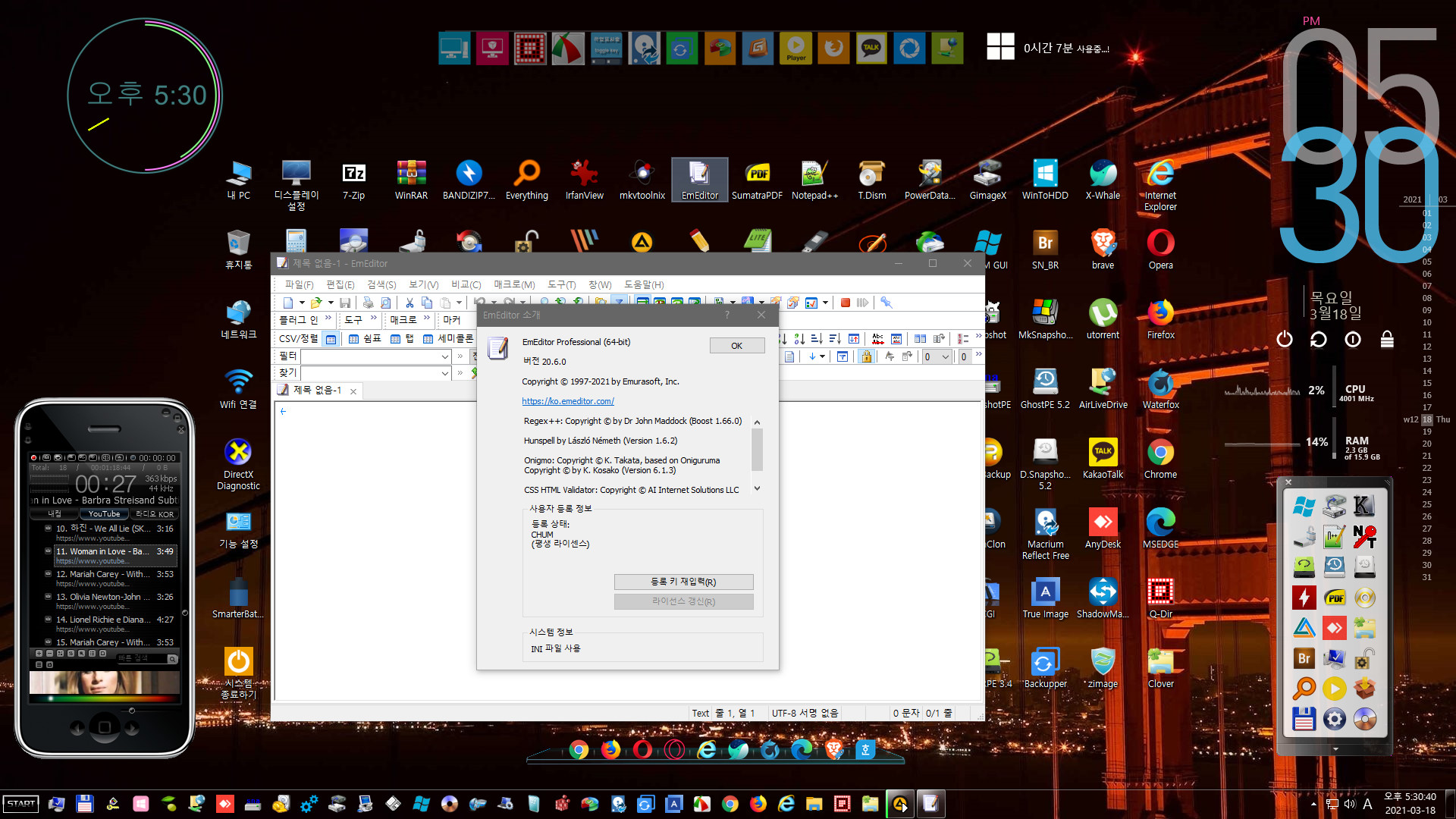Expand the 필터 combo box dropdown
The image size is (1456, 819).
tap(444, 356)
